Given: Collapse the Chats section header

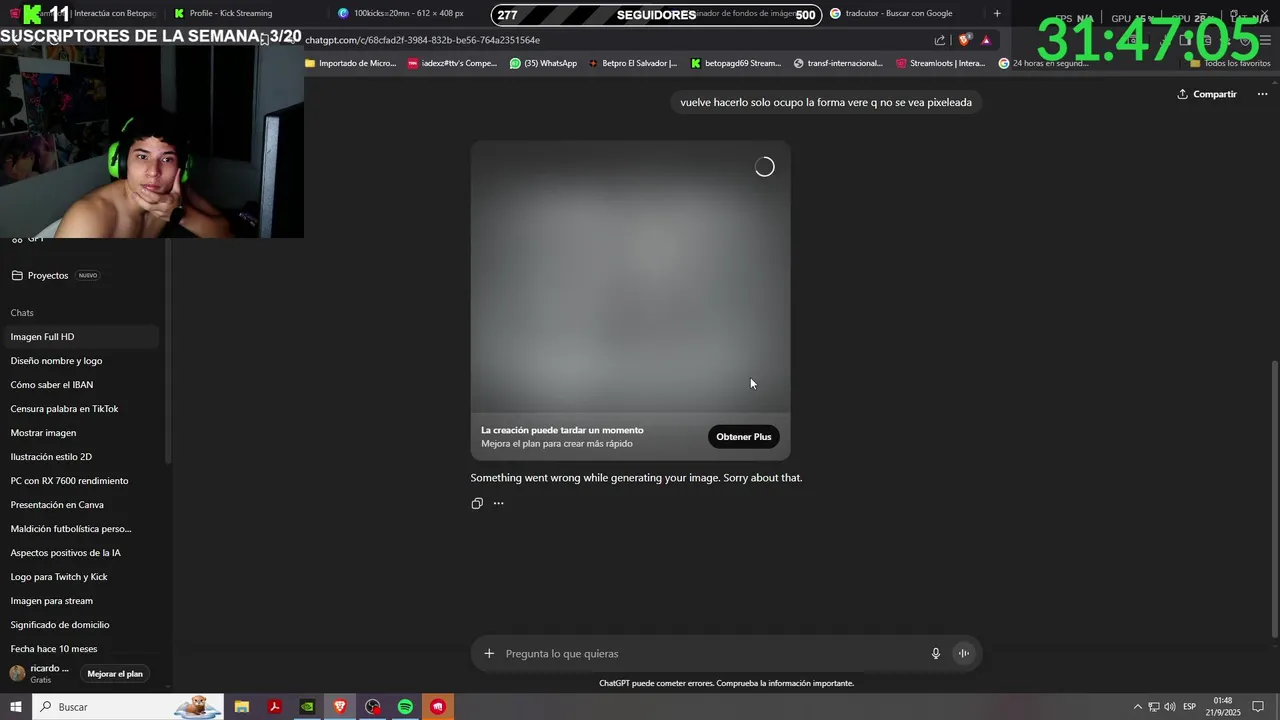Looking at the screenshot, I should [22, 313].
